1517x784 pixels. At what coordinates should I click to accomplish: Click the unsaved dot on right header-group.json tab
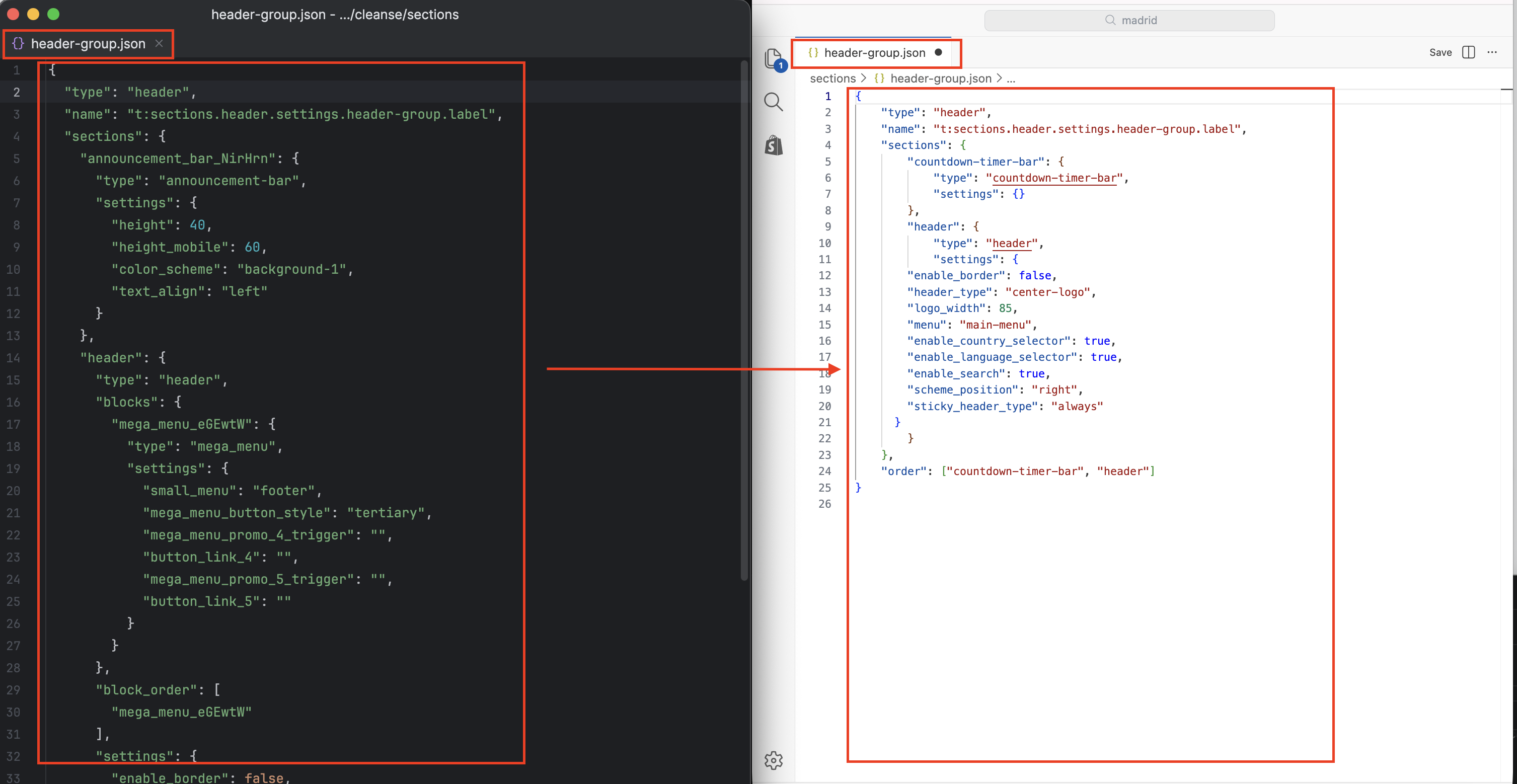[x=938, y=52]
